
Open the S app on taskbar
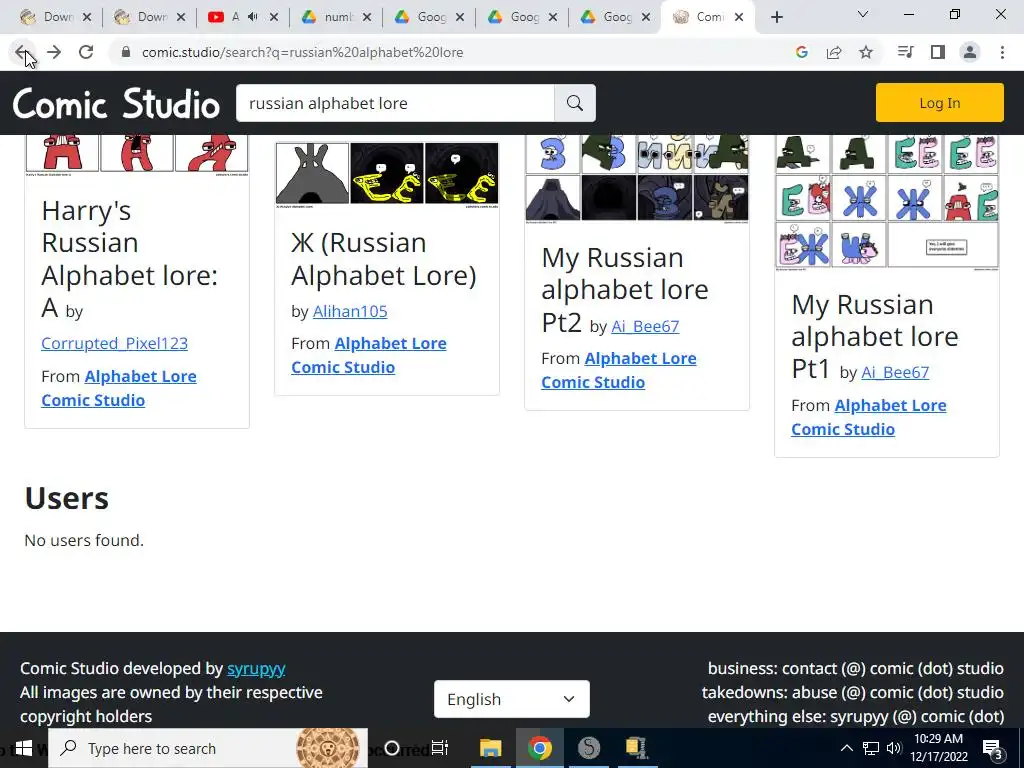[588, 748]
